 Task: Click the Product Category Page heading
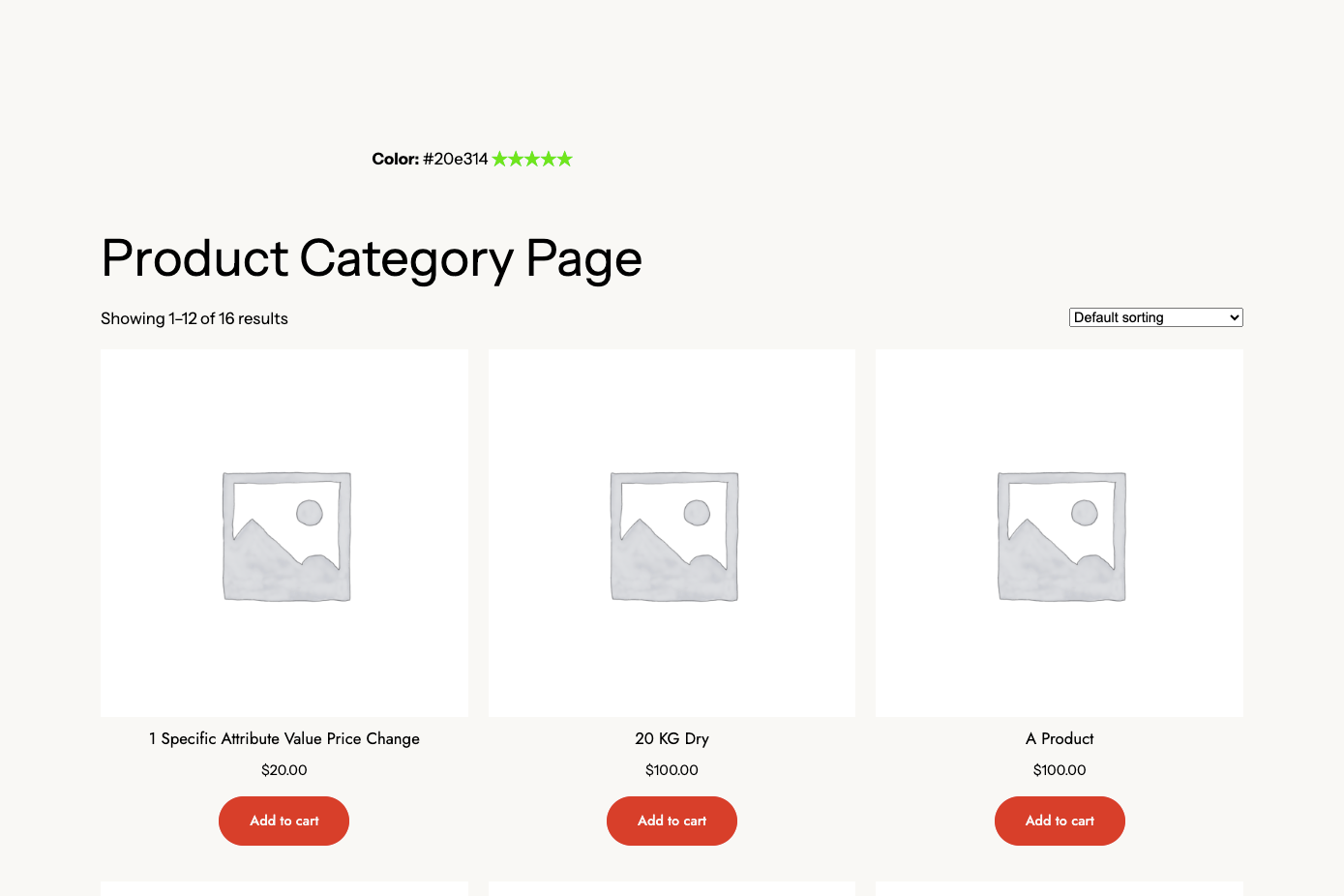click(x=372, y=259)
